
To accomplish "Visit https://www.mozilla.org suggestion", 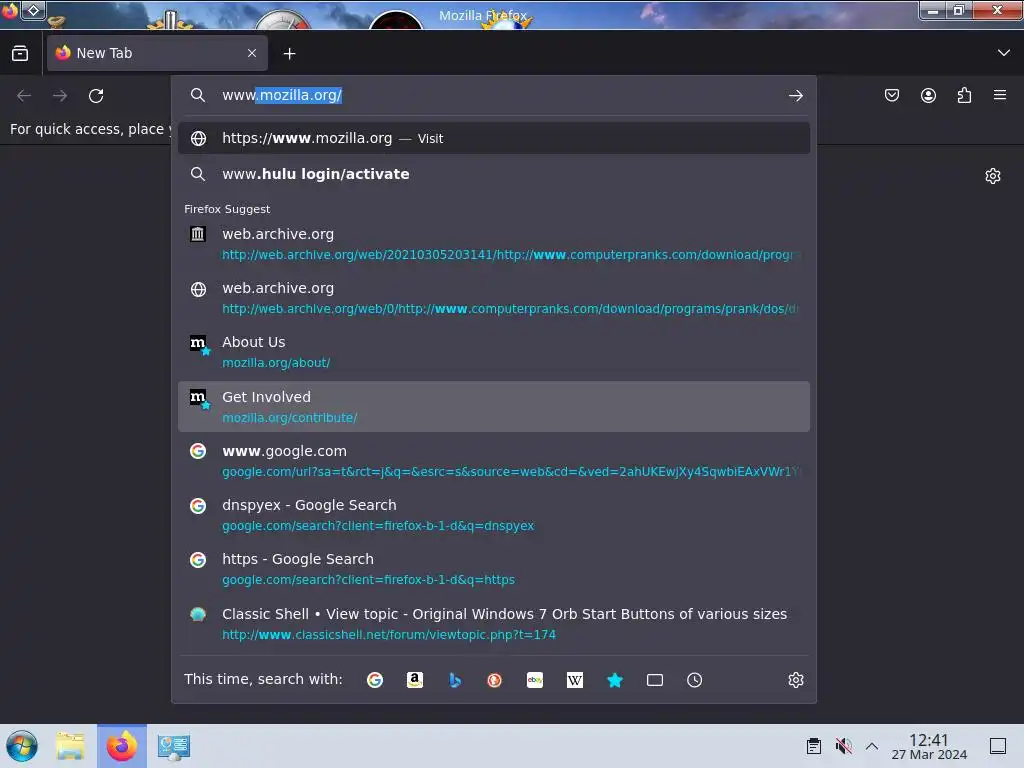I will [x=494, y=138].
